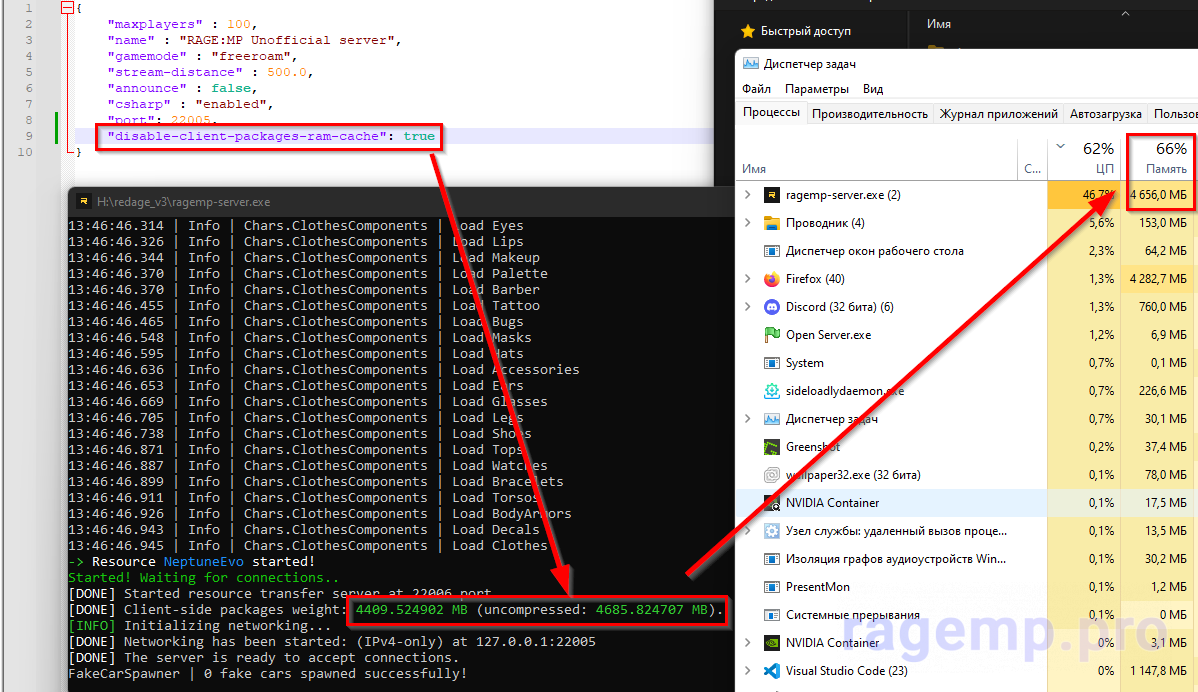Click the sort arrow above the CPU column

[x=1060, y=146]
